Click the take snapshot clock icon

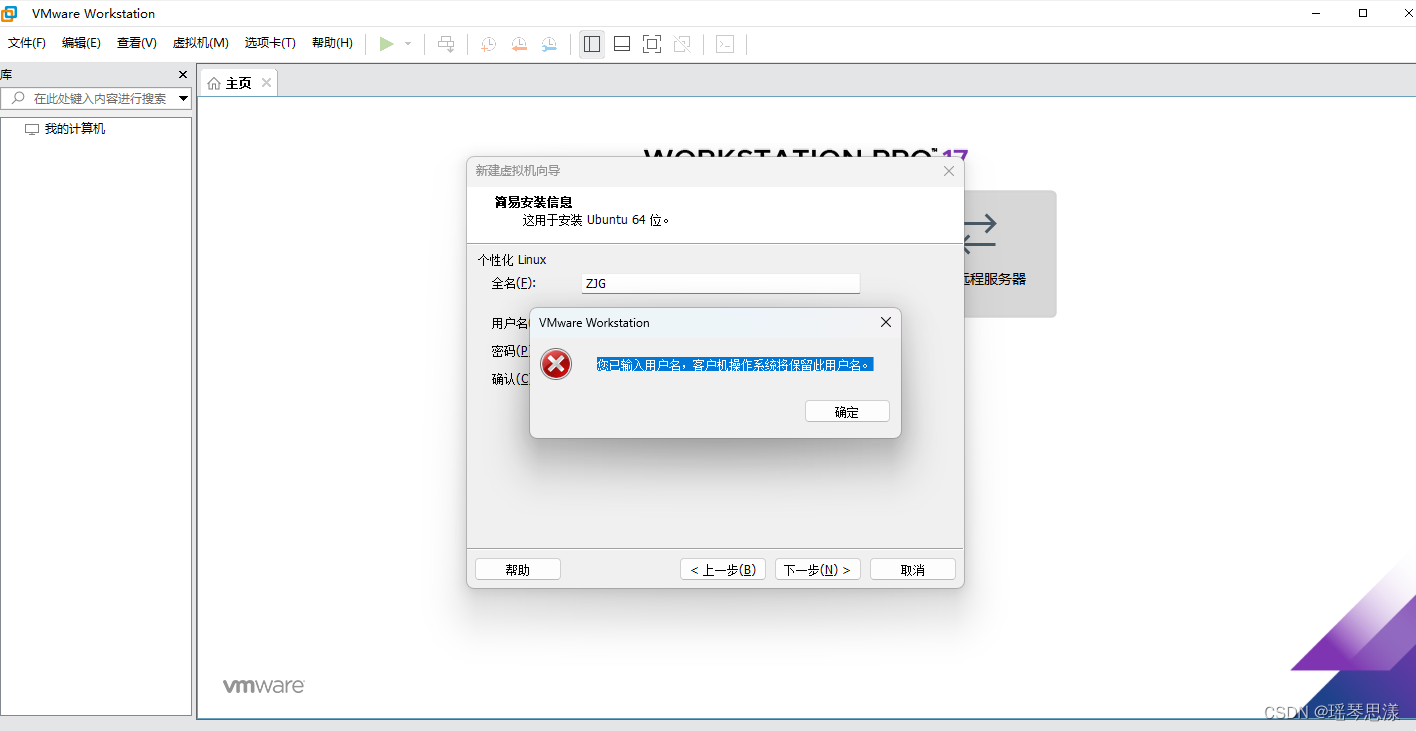tap(488, 44)
